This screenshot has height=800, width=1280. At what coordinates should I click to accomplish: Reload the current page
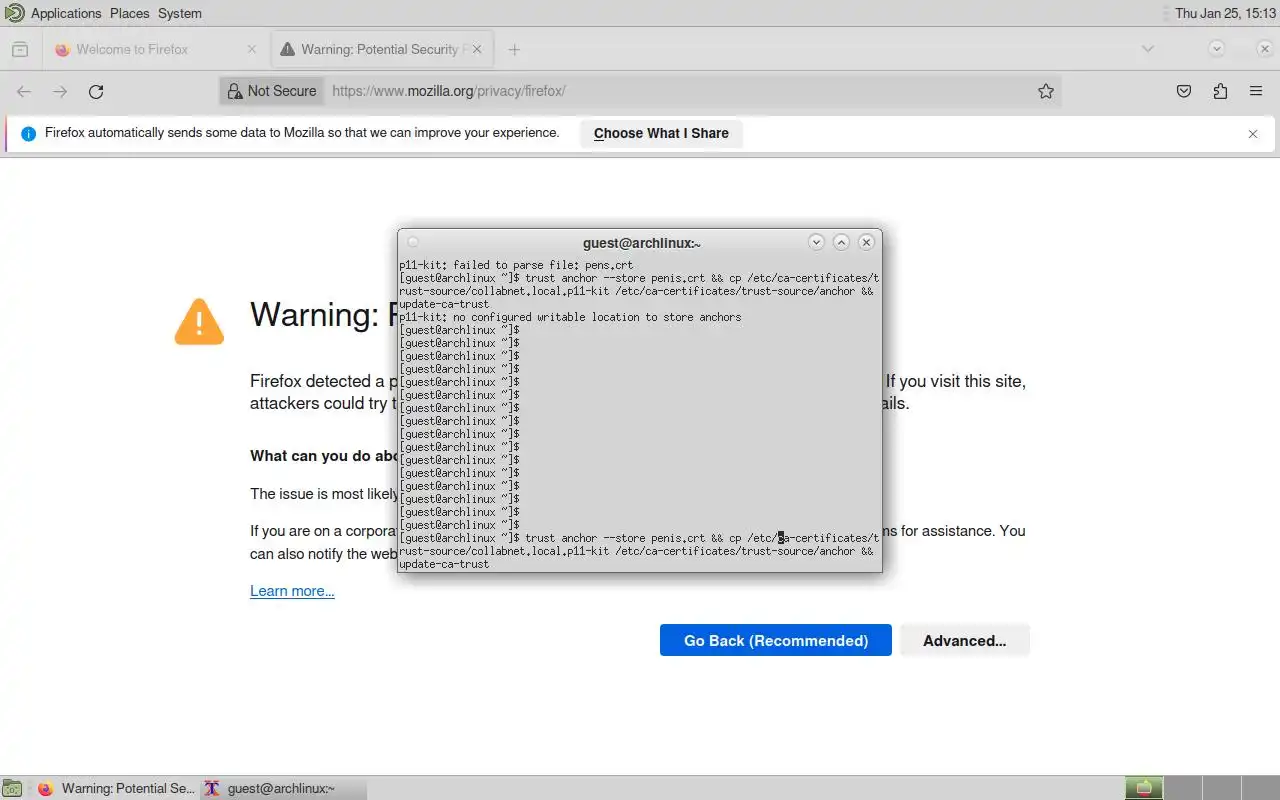click(96, 91)
